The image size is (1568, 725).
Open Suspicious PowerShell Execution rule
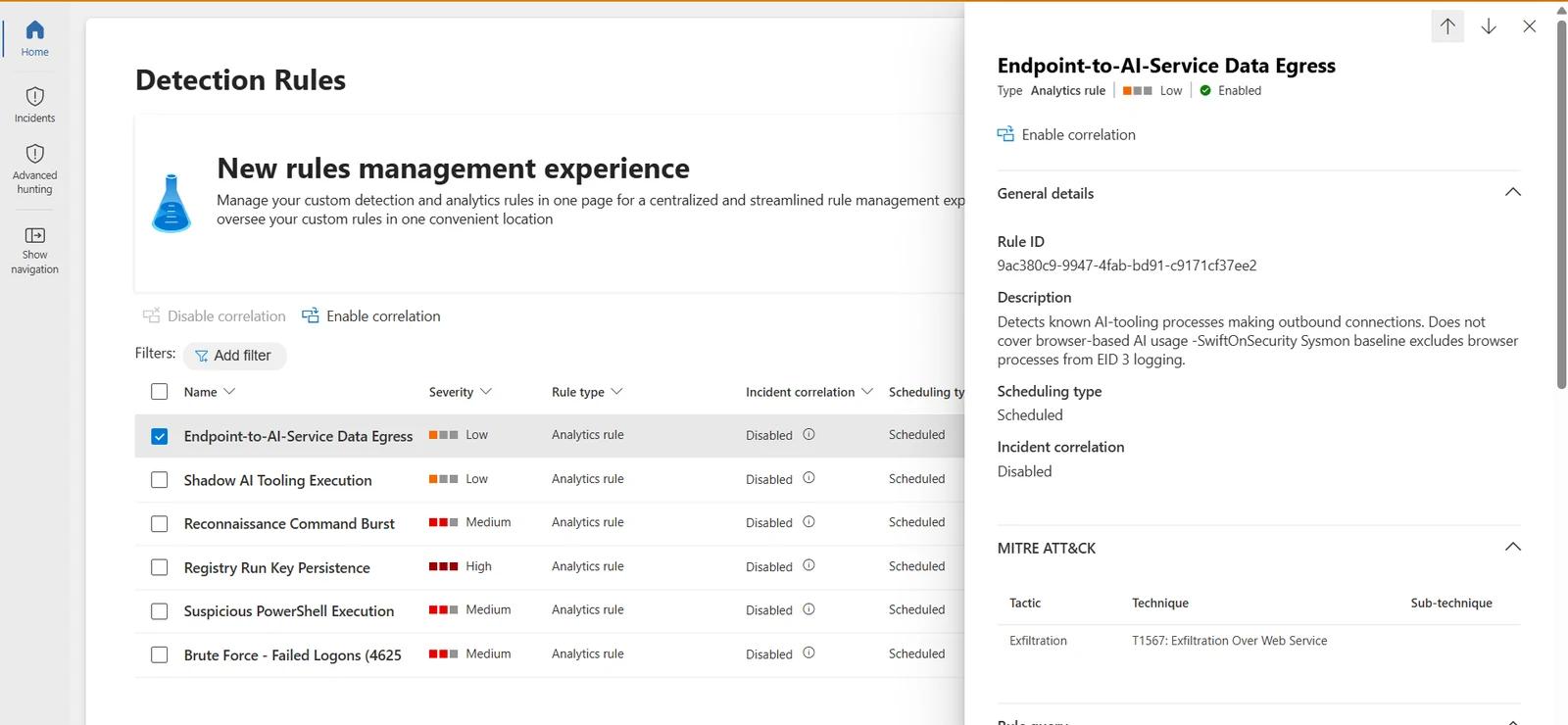(289, 611)
